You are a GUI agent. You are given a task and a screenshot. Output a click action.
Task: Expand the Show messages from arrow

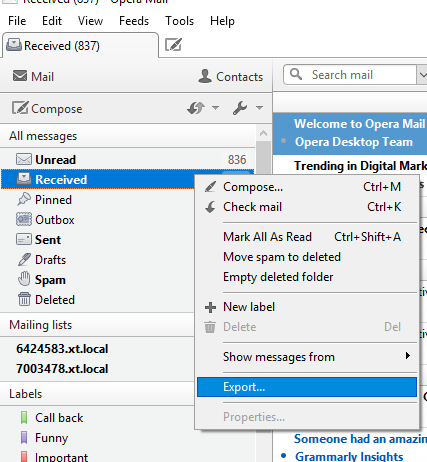(407, 356)
